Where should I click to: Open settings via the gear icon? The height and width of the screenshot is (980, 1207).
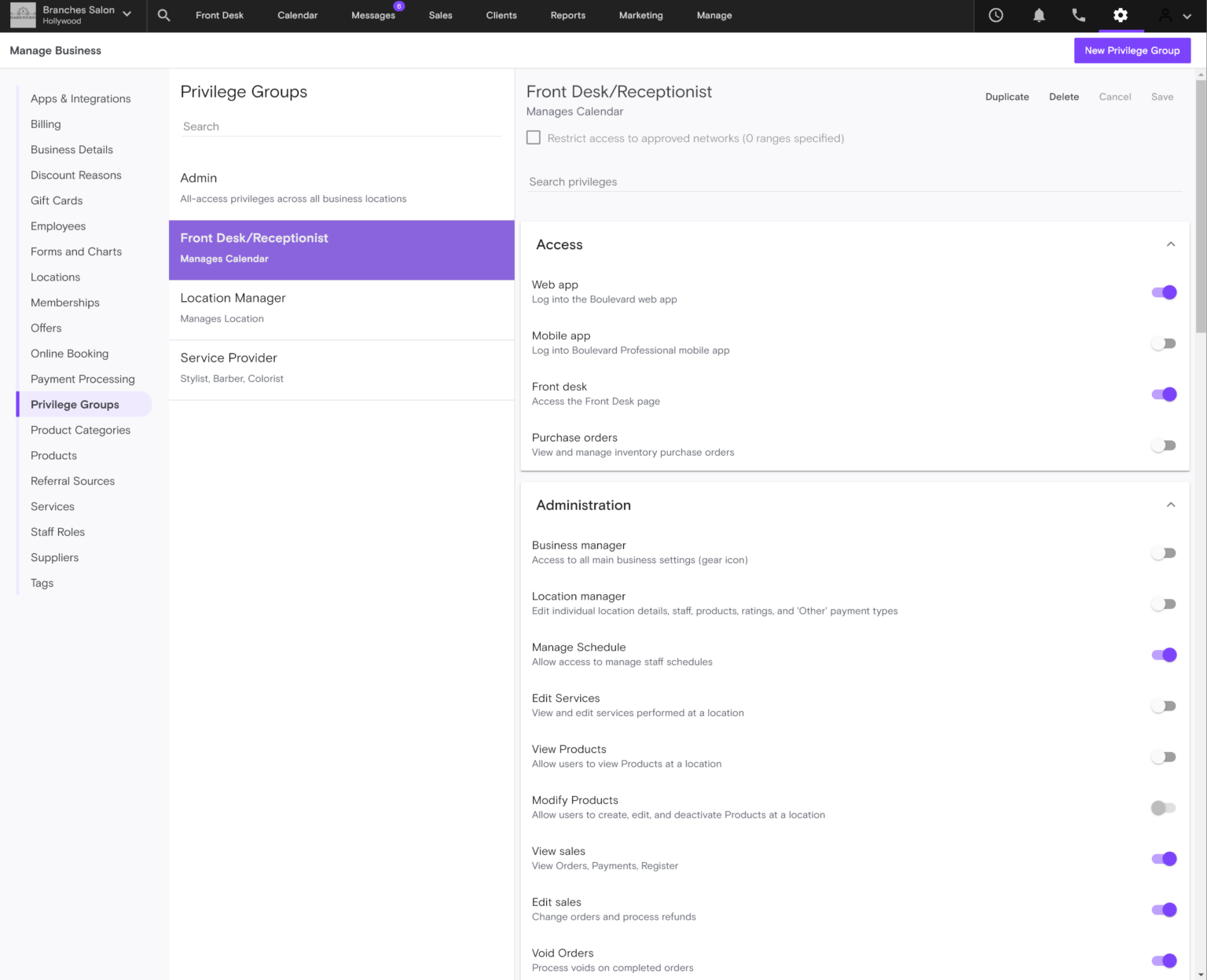pos(1121,15)
